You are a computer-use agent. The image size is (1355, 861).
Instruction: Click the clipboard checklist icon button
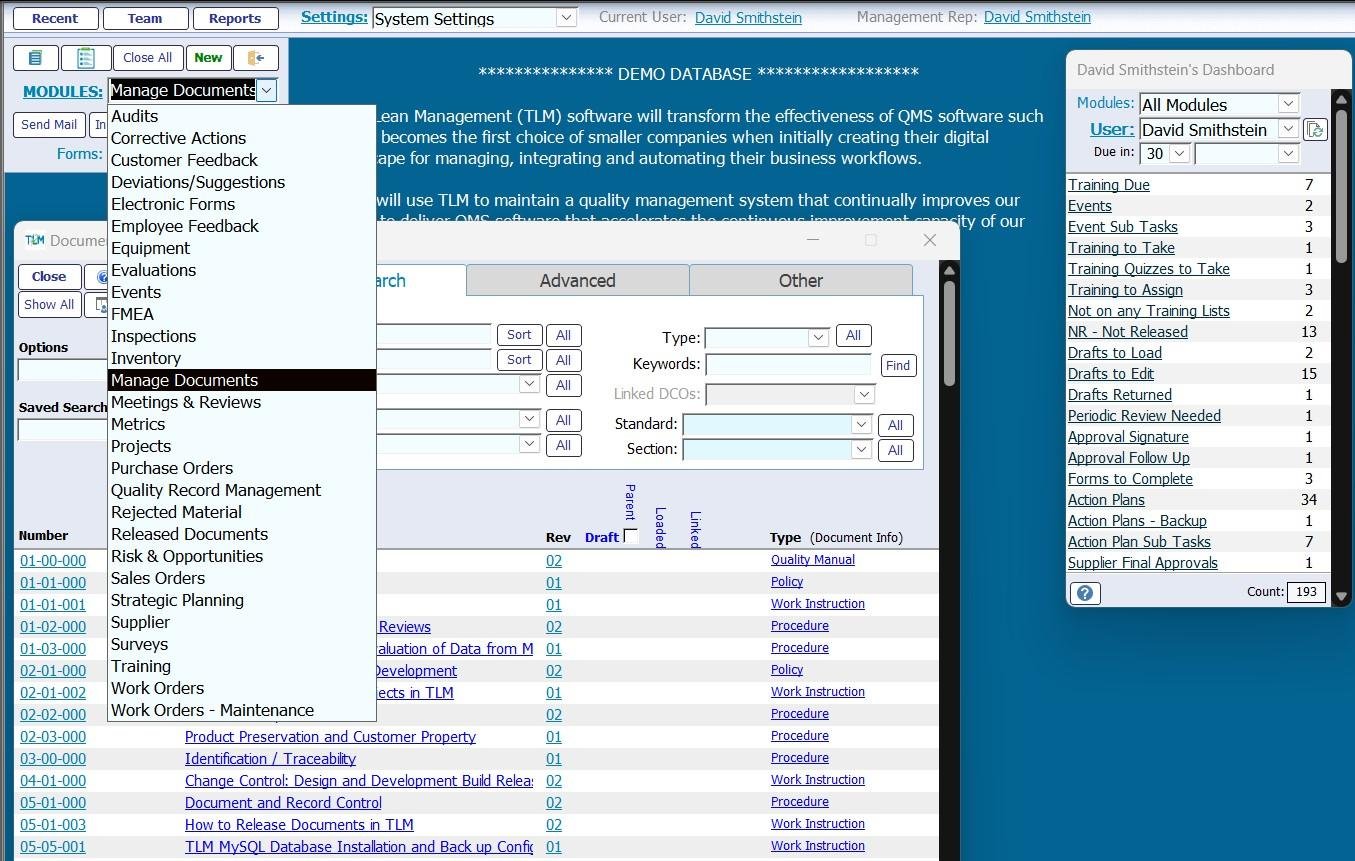tap(86, 58)
